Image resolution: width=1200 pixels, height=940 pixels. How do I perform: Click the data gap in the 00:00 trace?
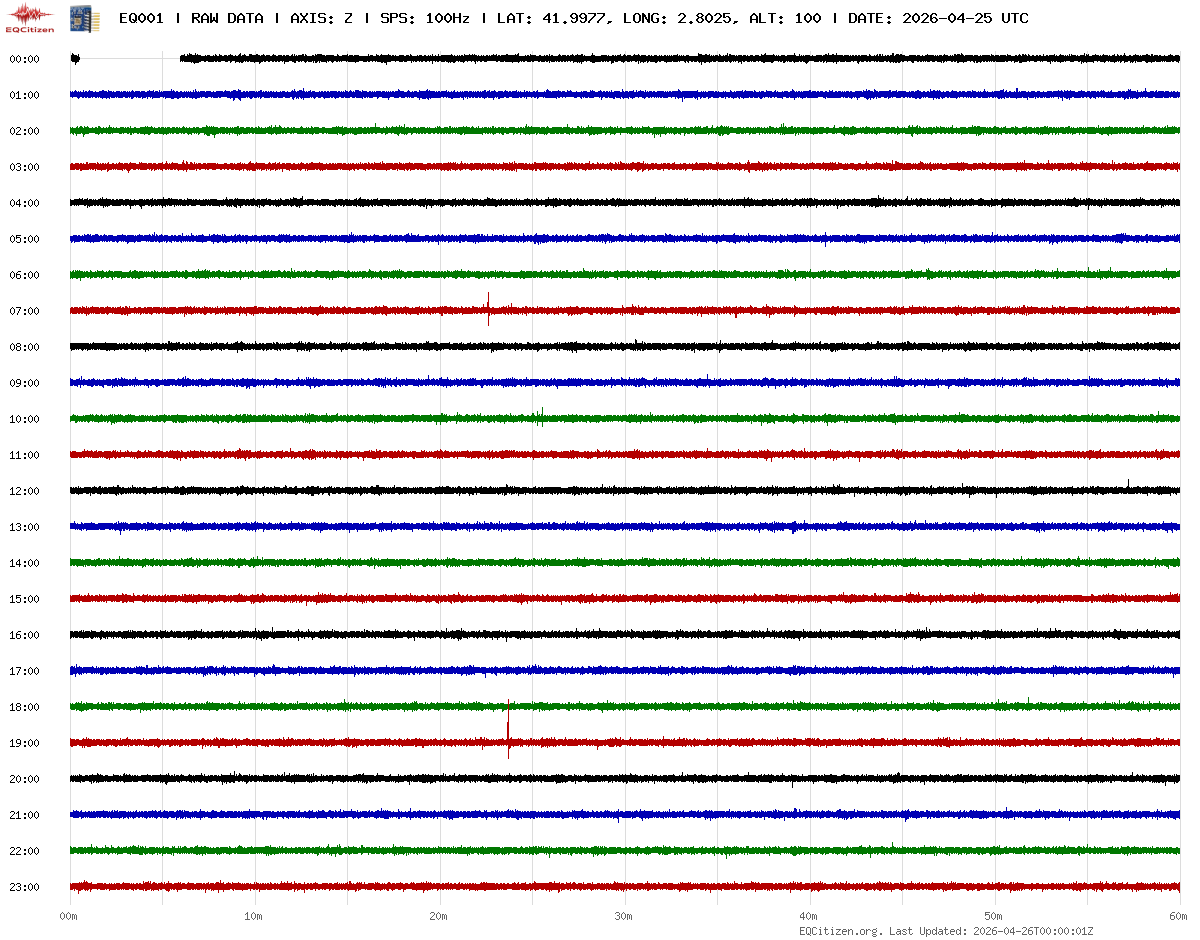tap(130, 59)
